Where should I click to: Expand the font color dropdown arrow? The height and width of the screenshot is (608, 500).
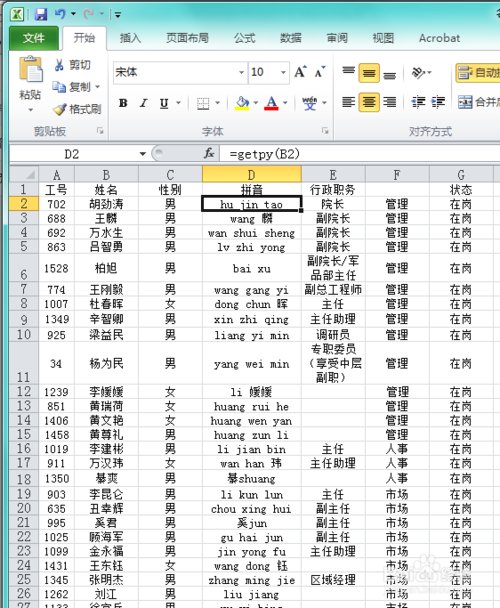pos(285,103)
